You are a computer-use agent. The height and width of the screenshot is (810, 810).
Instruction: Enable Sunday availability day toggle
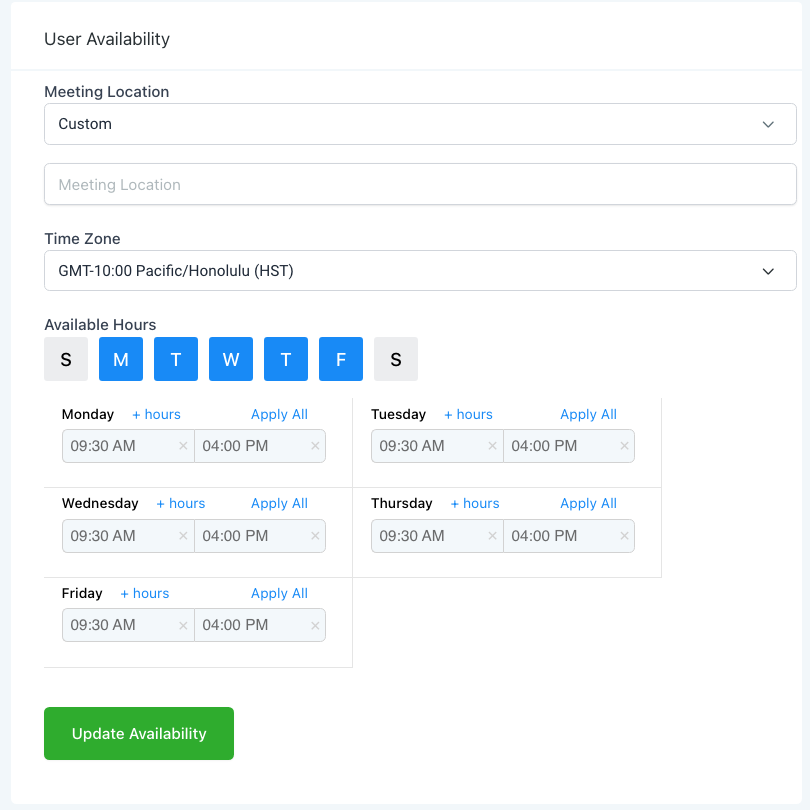pyautogui.click(x=66, y=359)
